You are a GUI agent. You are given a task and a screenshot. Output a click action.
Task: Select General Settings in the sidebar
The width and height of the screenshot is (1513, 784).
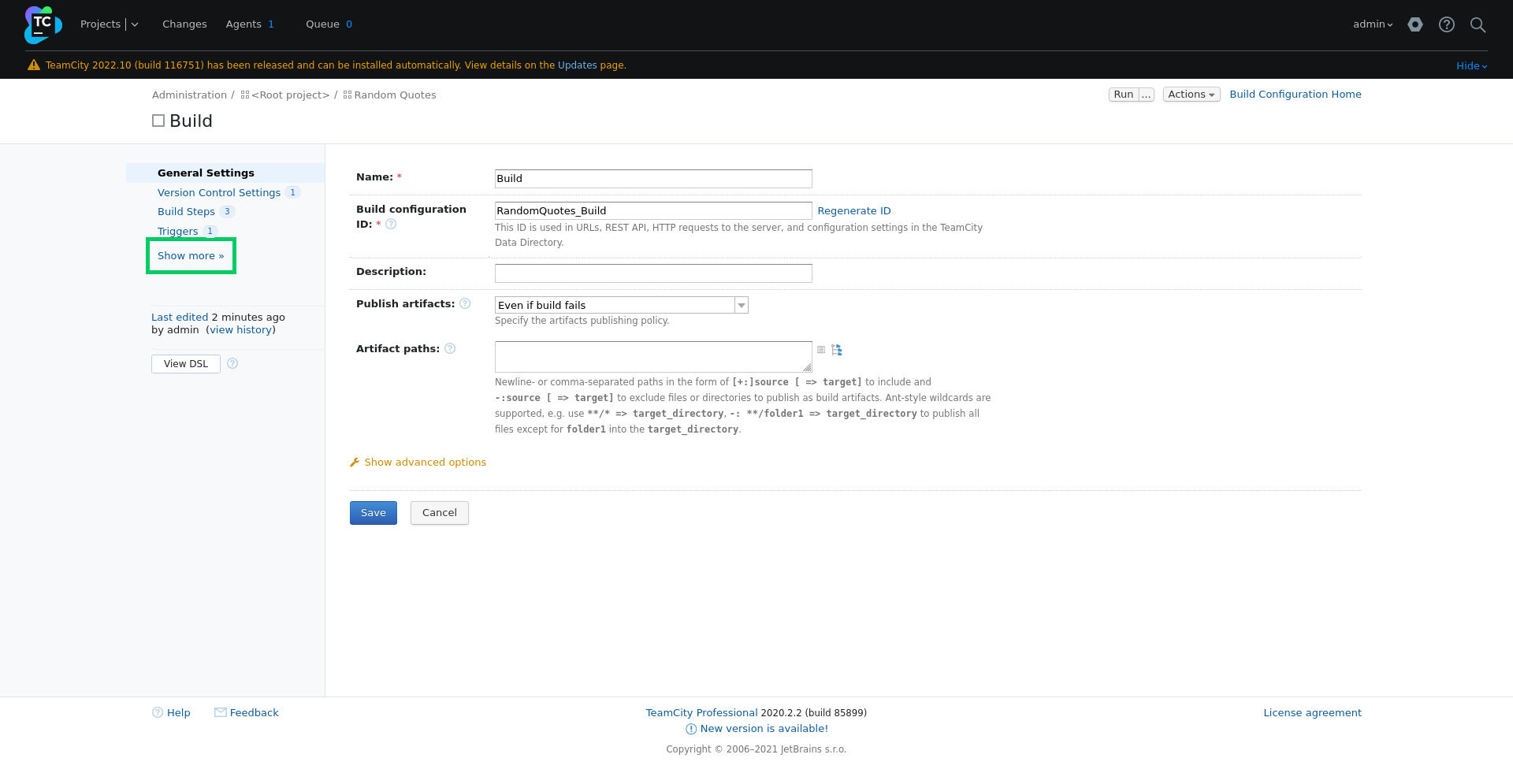coord(206,173)
